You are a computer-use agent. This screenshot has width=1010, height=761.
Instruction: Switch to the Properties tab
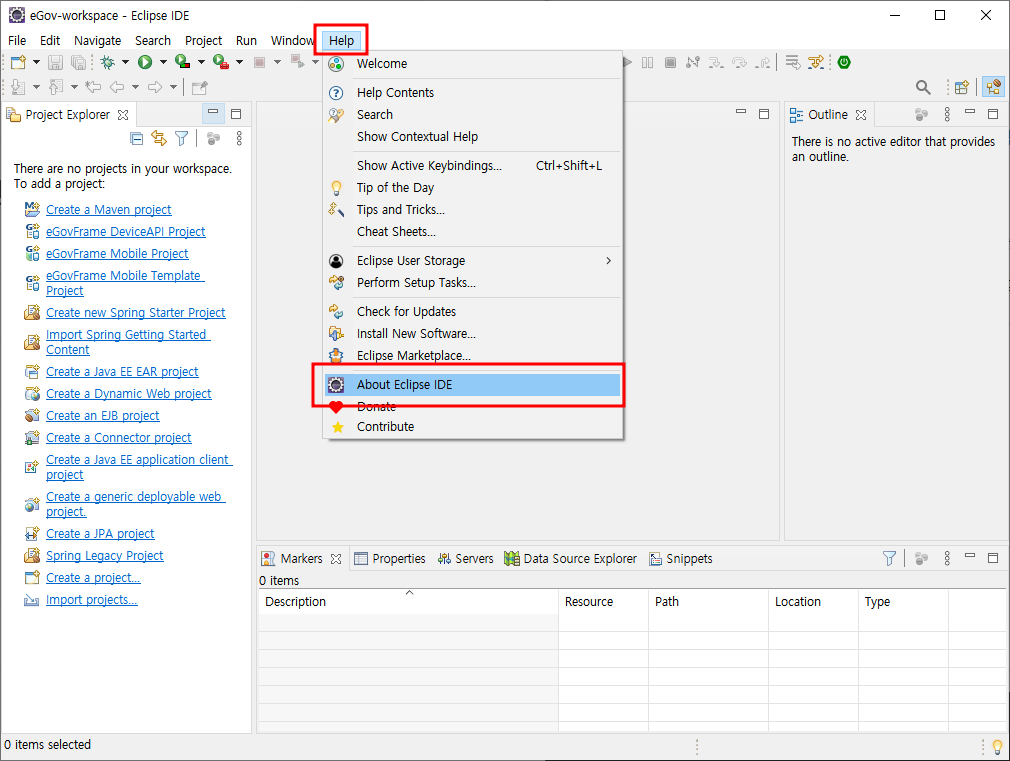(x=390, y=559)
